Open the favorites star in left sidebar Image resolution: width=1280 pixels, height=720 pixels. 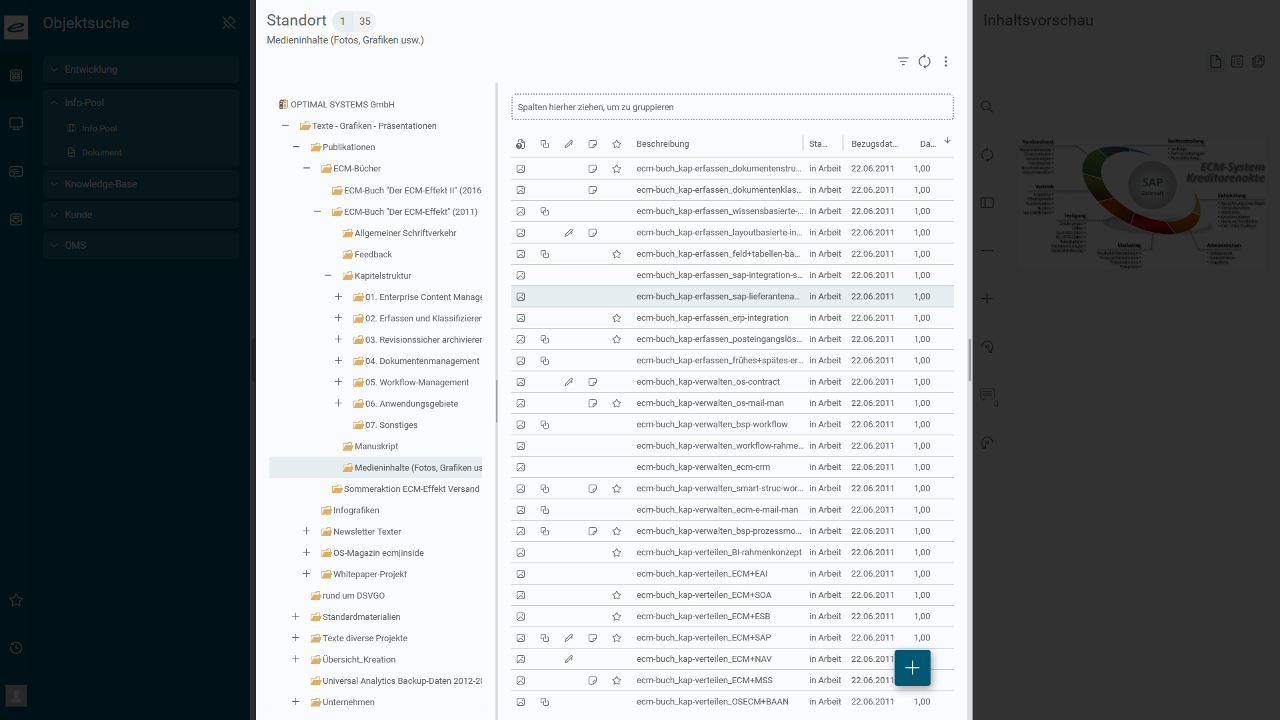(16, 601)
